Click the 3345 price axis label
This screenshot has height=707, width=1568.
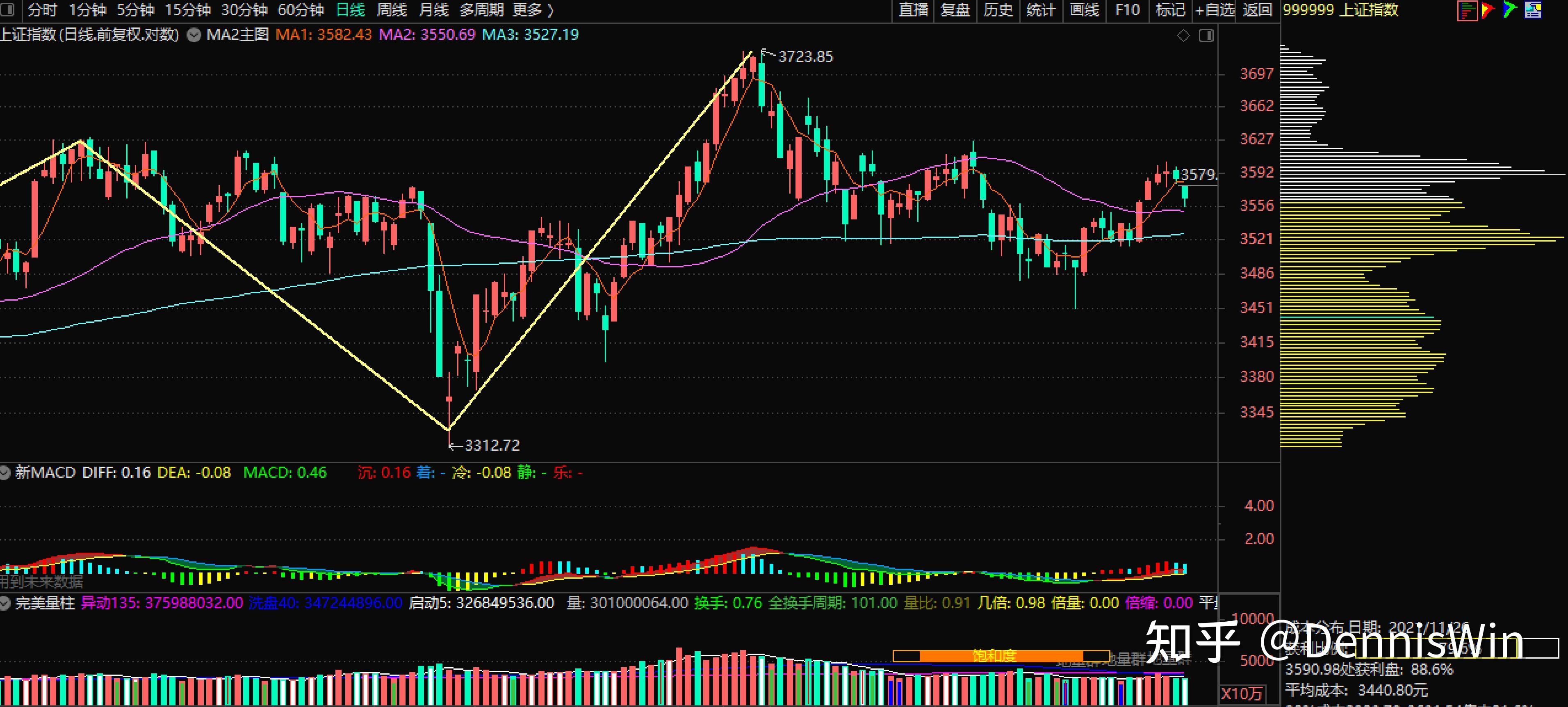pos(1256,412)
